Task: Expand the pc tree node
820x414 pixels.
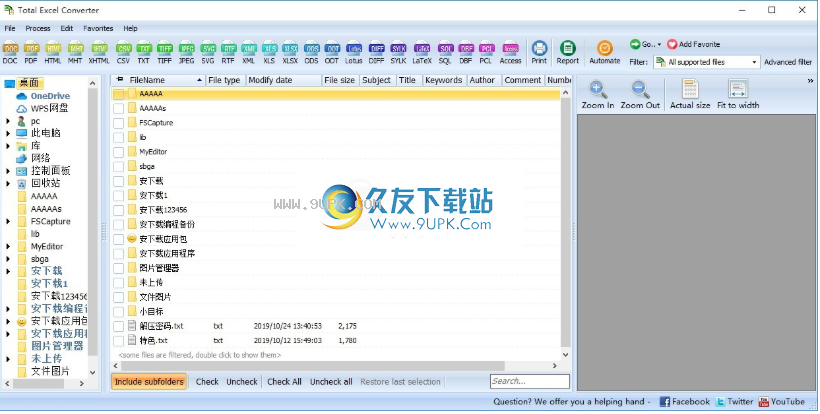Action: coord(8,121)
